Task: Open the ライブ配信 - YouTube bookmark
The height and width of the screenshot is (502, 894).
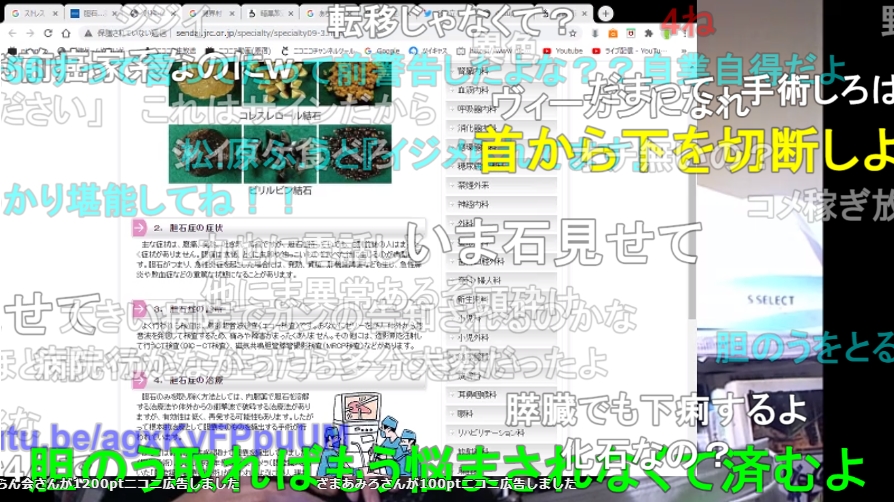Action: (x=630, y=51)
